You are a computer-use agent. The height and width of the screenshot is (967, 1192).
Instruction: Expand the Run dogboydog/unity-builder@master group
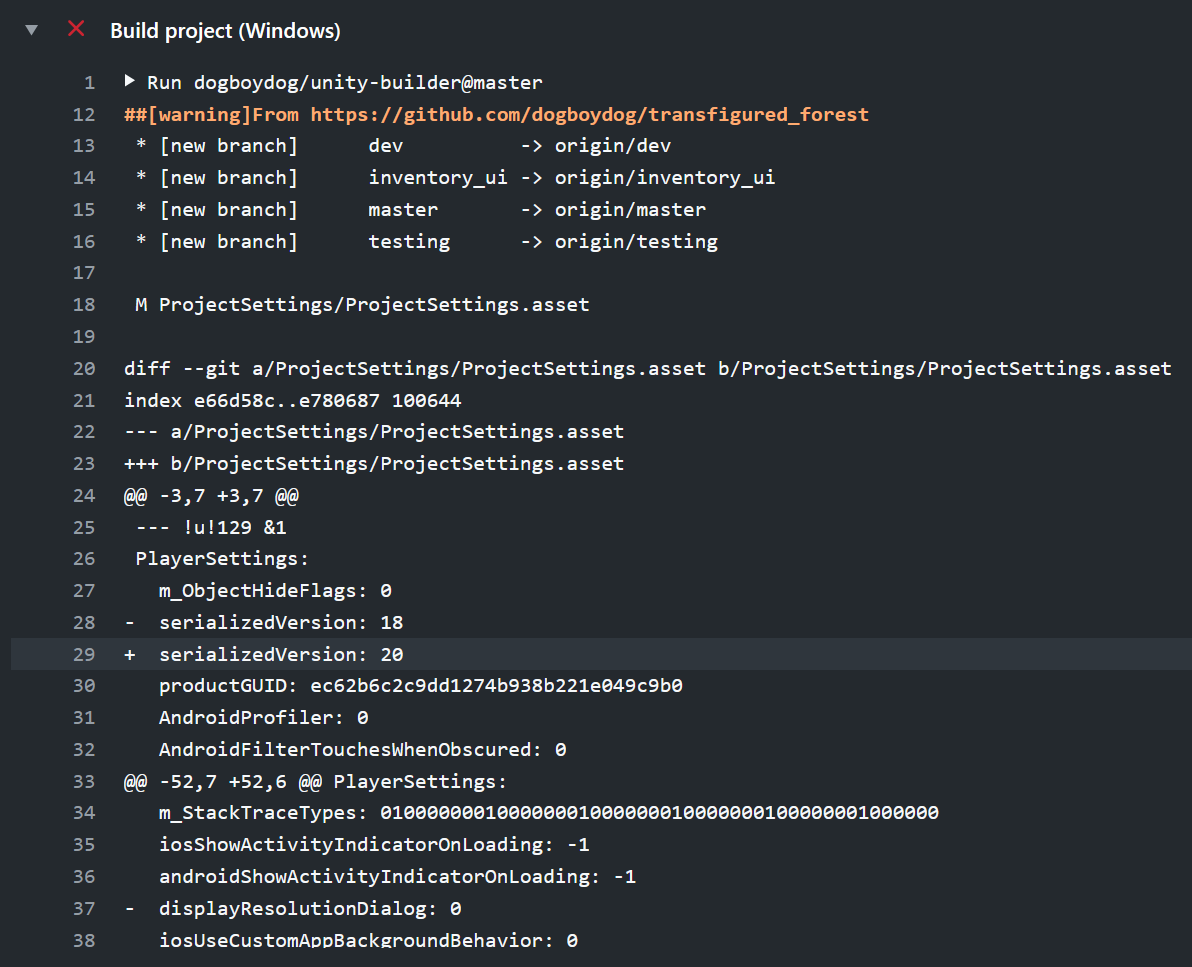coord(130,81)
